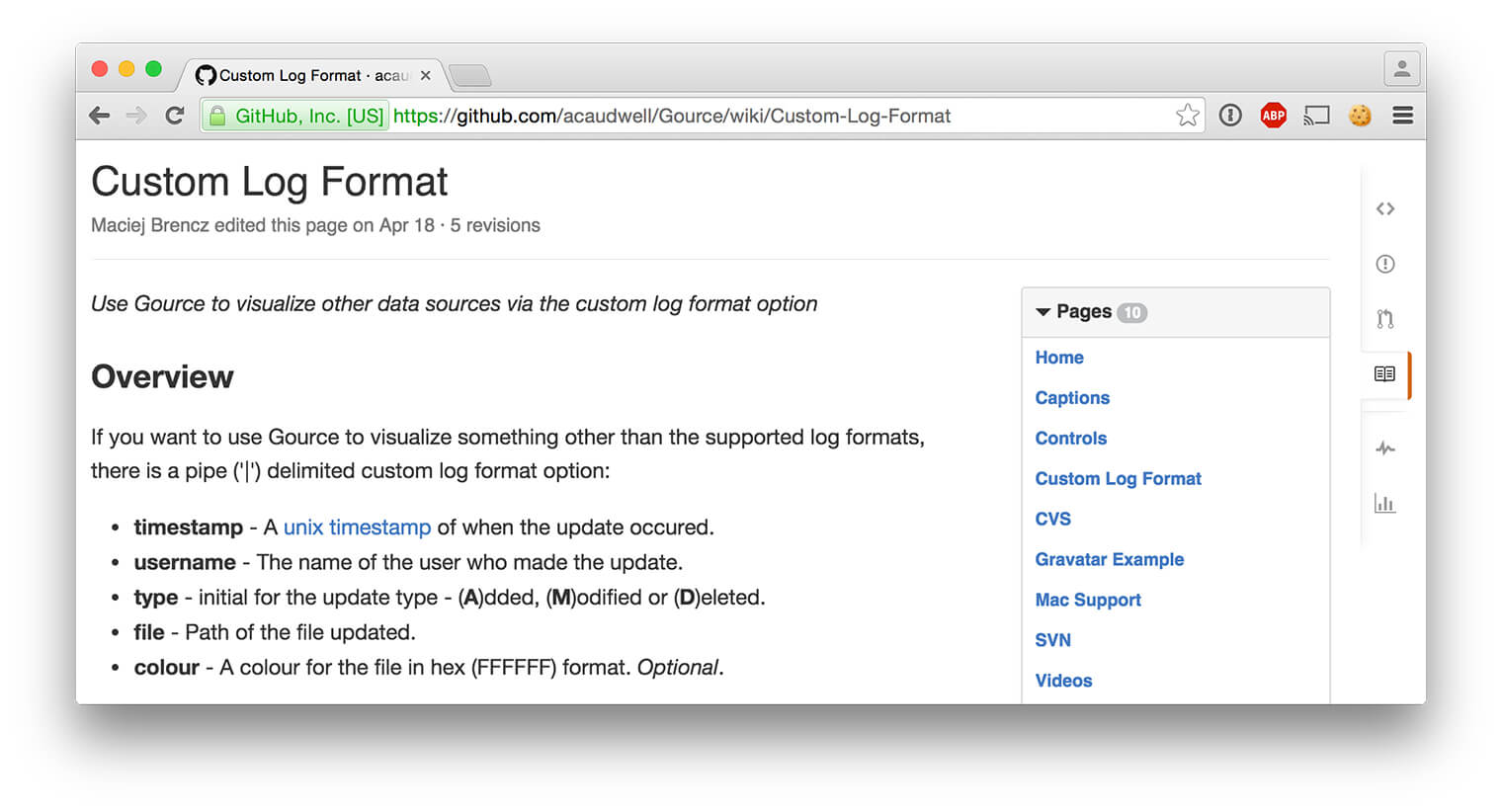
Task: Open the Code section icon in sidebar
Action: (1384, 208)
